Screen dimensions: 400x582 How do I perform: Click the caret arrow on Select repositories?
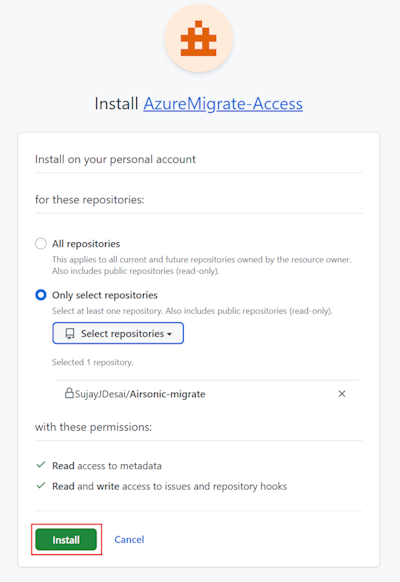(169, 334)
